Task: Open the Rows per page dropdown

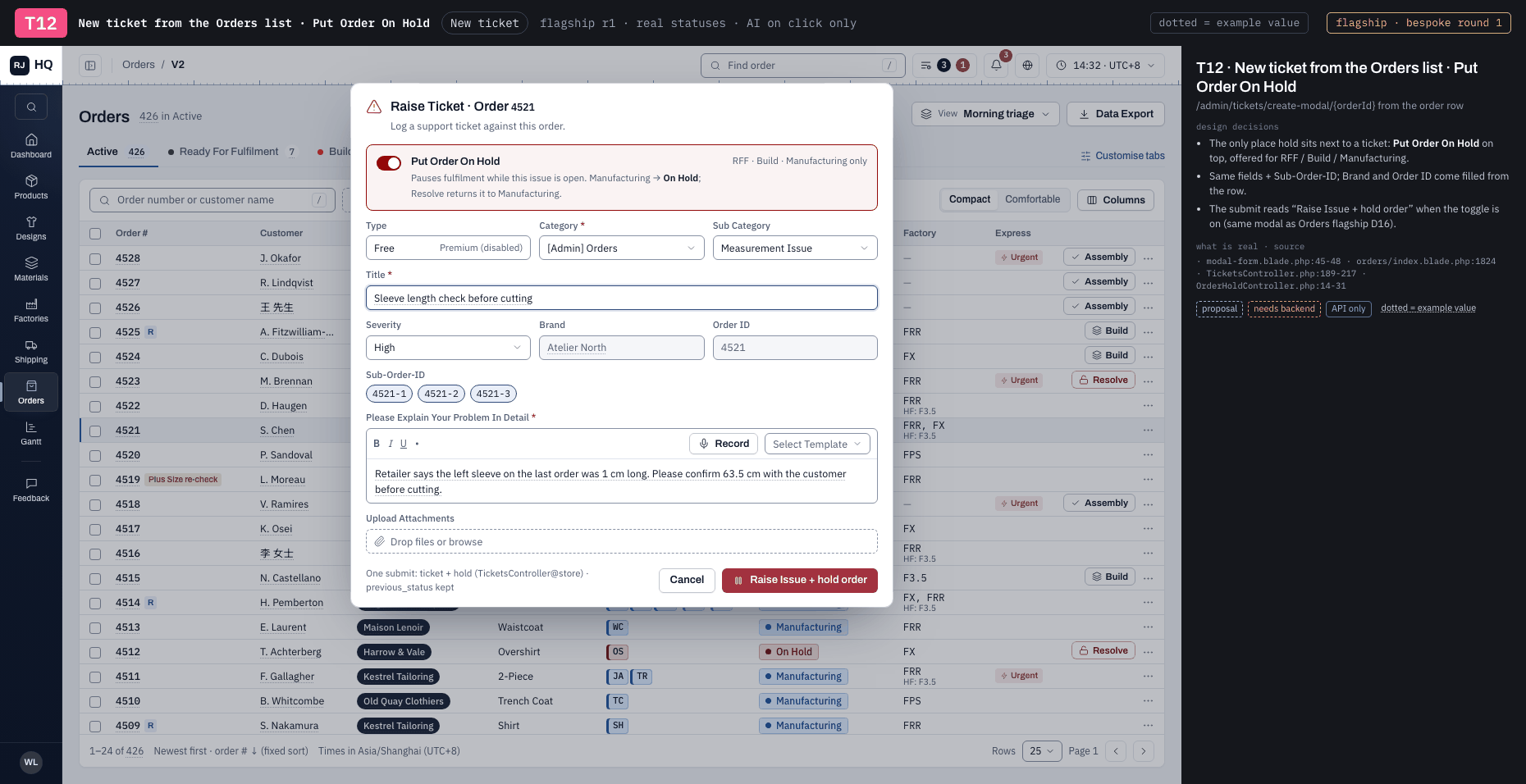Action: [1042, 751]
